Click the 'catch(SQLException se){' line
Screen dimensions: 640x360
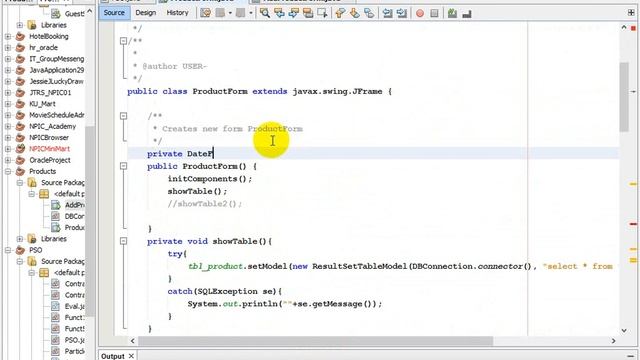(224, 291)
